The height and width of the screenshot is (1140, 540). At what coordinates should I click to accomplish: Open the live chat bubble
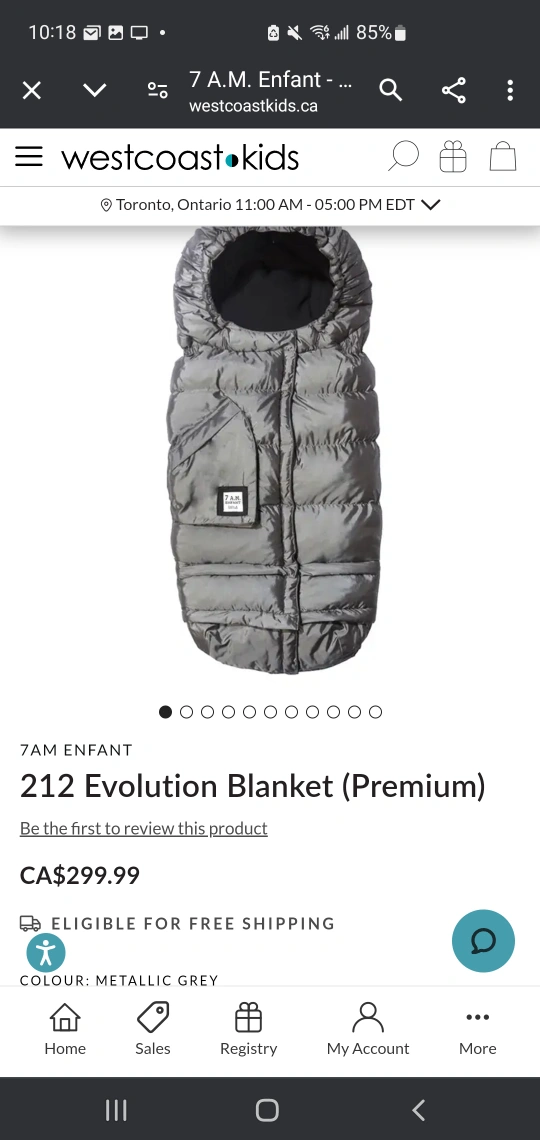coord(483,941)
